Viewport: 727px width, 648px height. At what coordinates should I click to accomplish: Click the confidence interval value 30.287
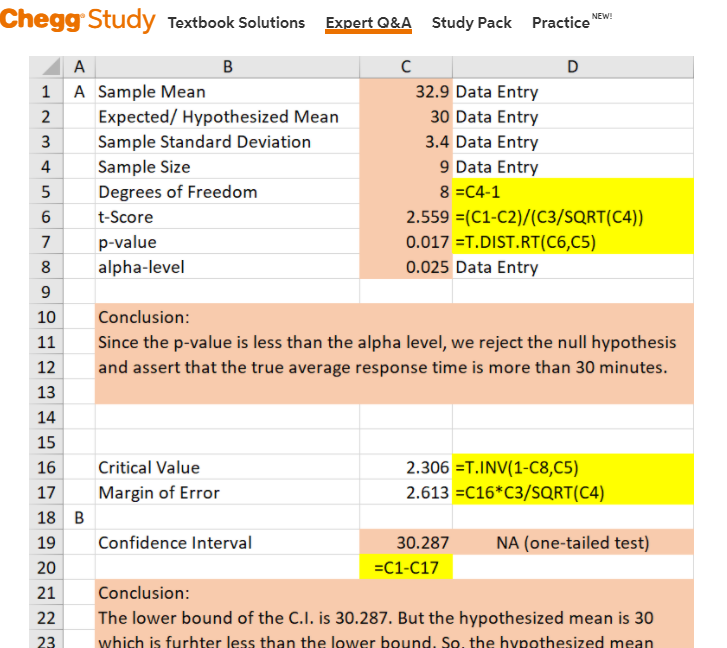[x=406, y=542]
